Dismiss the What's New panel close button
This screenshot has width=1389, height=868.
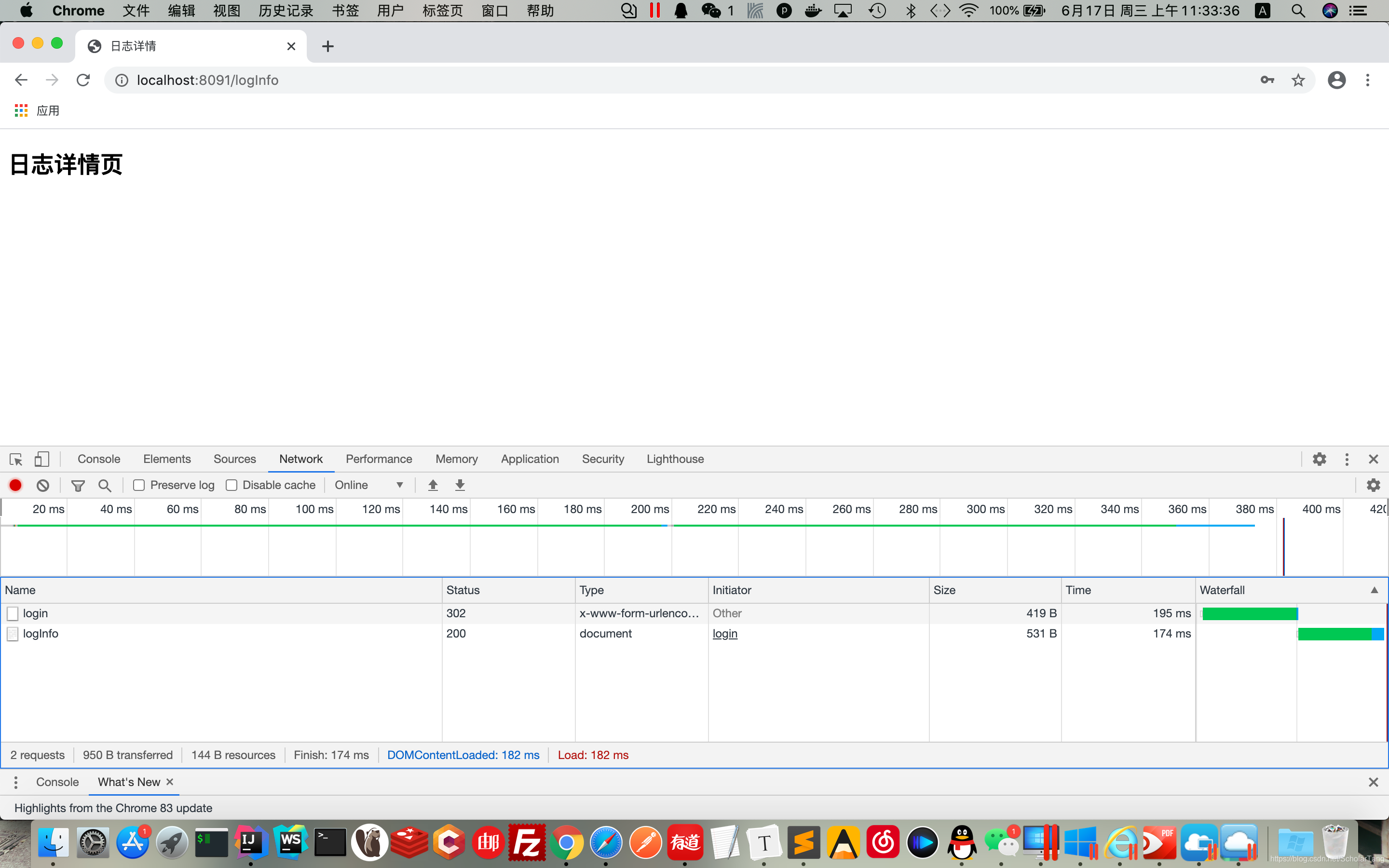(x=170, y=782)
